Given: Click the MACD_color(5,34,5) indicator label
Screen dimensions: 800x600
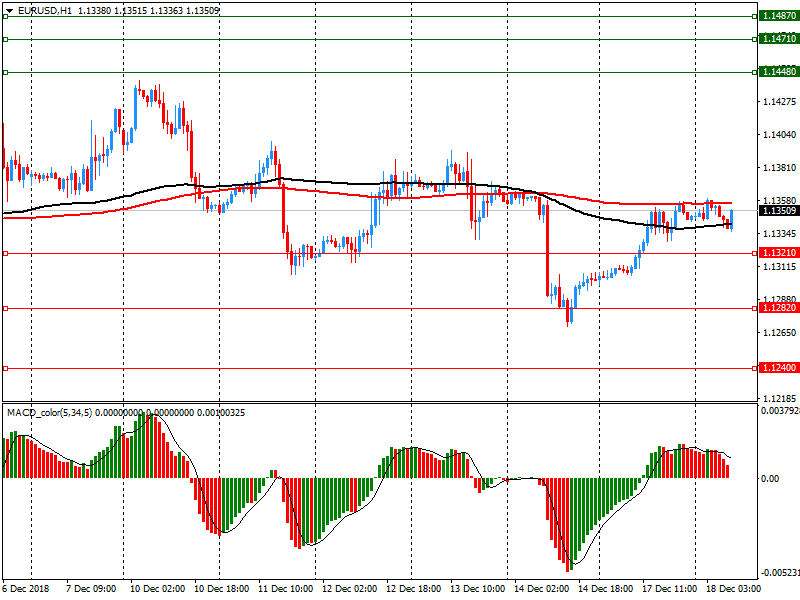Looking at the screenshot, I should point(49,412).
